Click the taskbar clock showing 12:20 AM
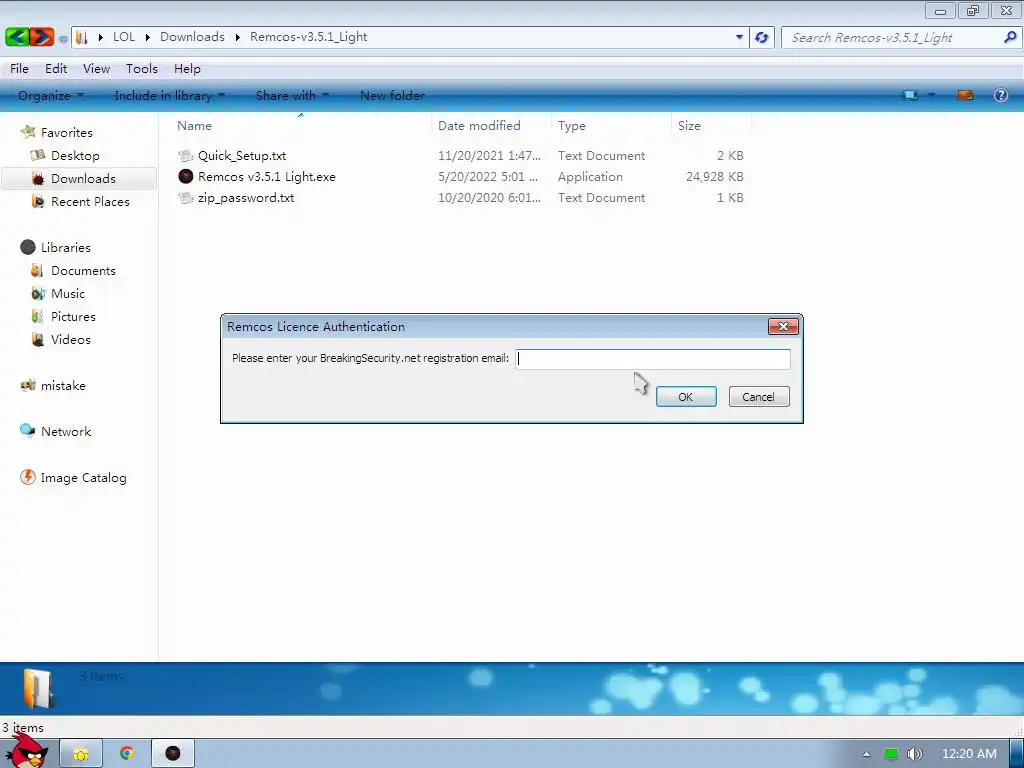Viewport: 1024px width, 768px height. 969,754
